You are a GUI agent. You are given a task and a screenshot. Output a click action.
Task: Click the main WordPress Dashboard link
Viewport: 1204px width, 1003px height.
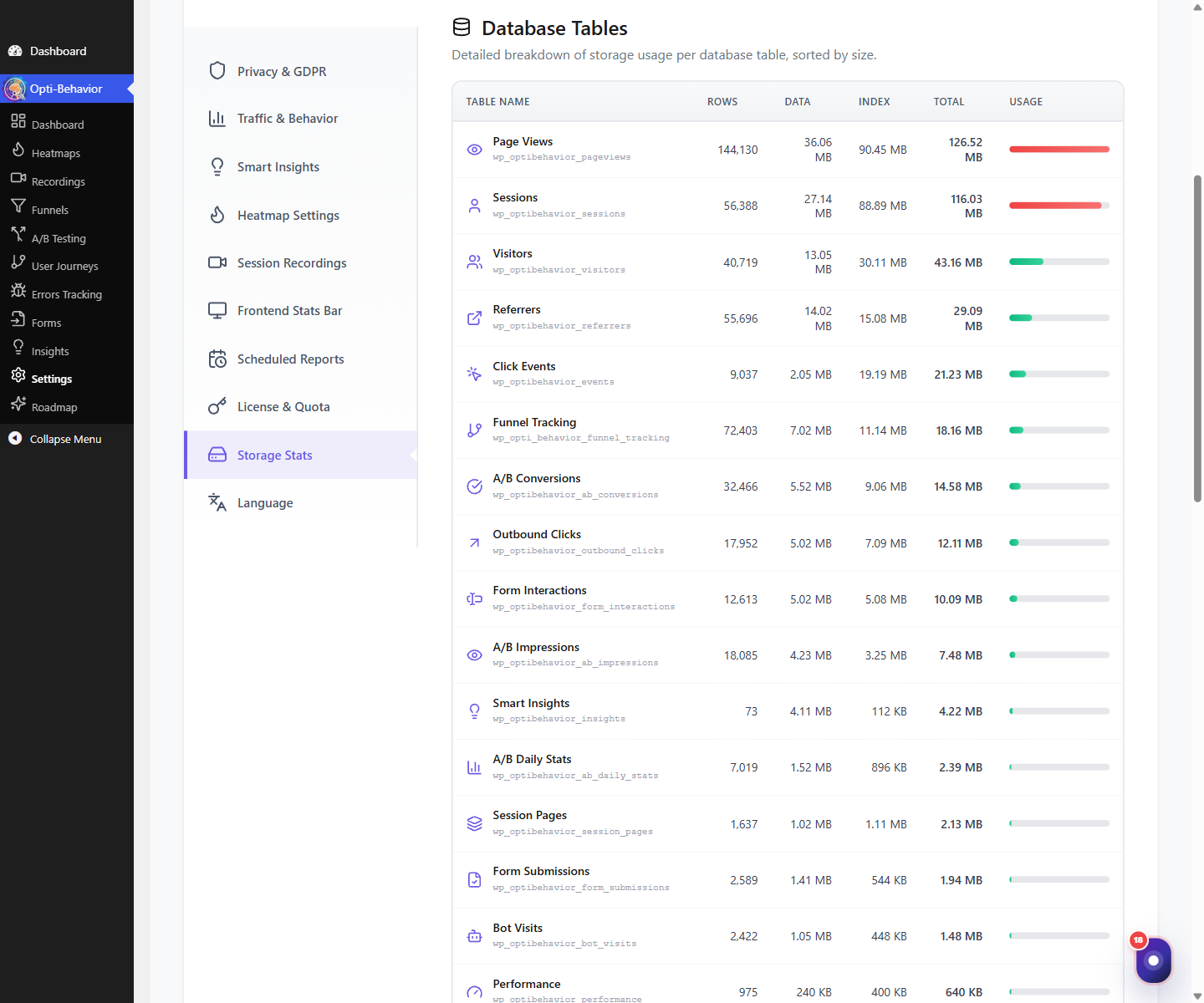coord(59,51)
